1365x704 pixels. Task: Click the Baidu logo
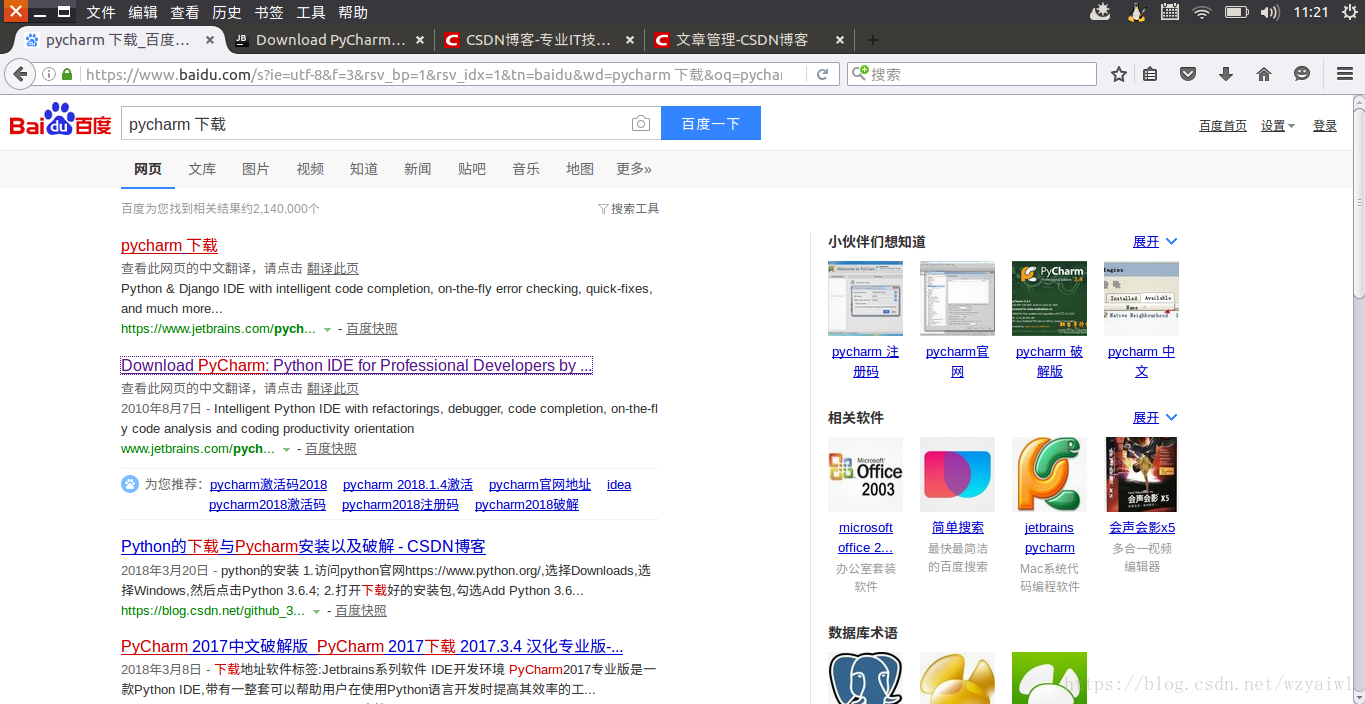click(x=60, y=120)
